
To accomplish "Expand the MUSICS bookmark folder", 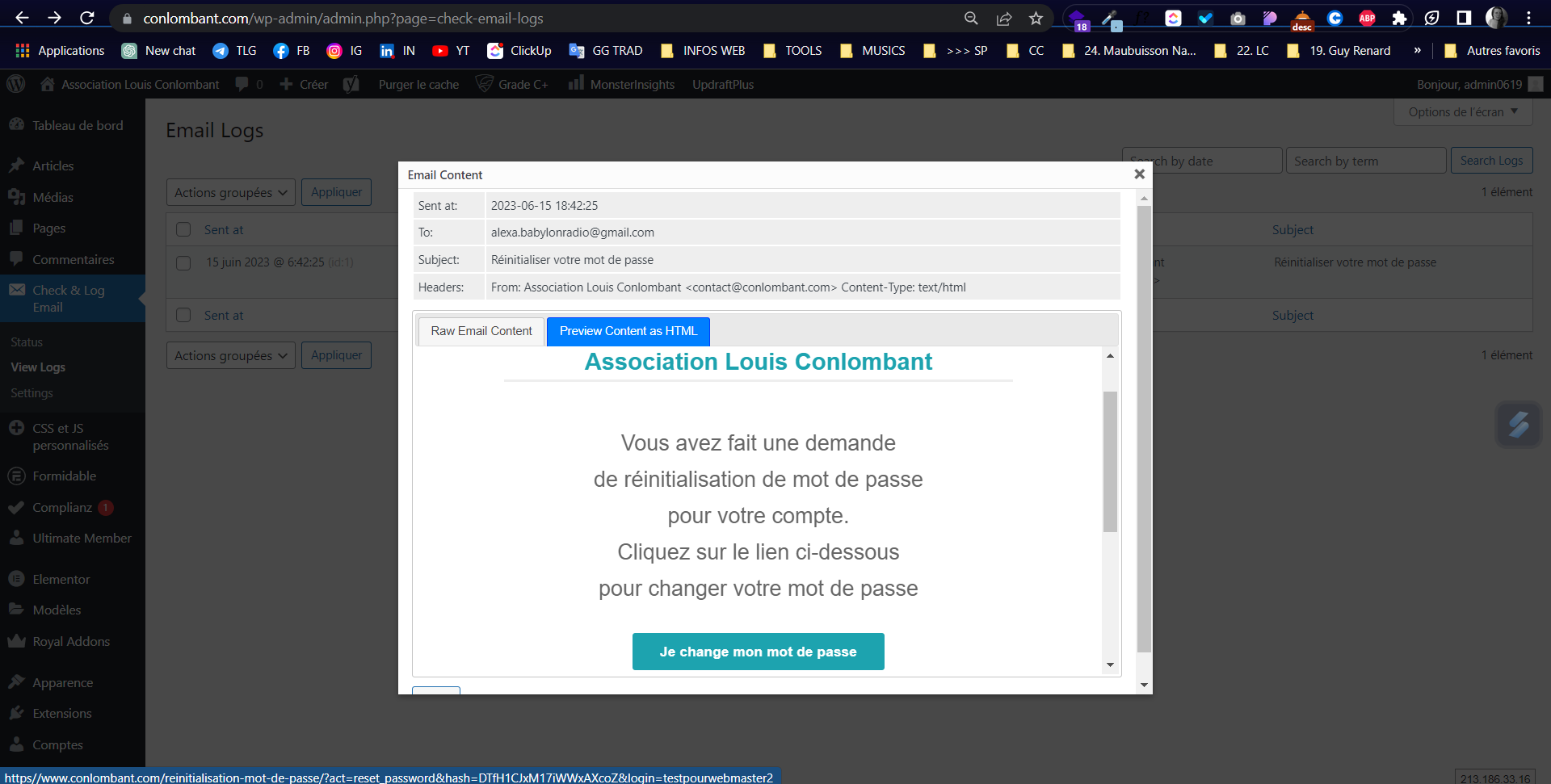I will click(x=872, y=50).
